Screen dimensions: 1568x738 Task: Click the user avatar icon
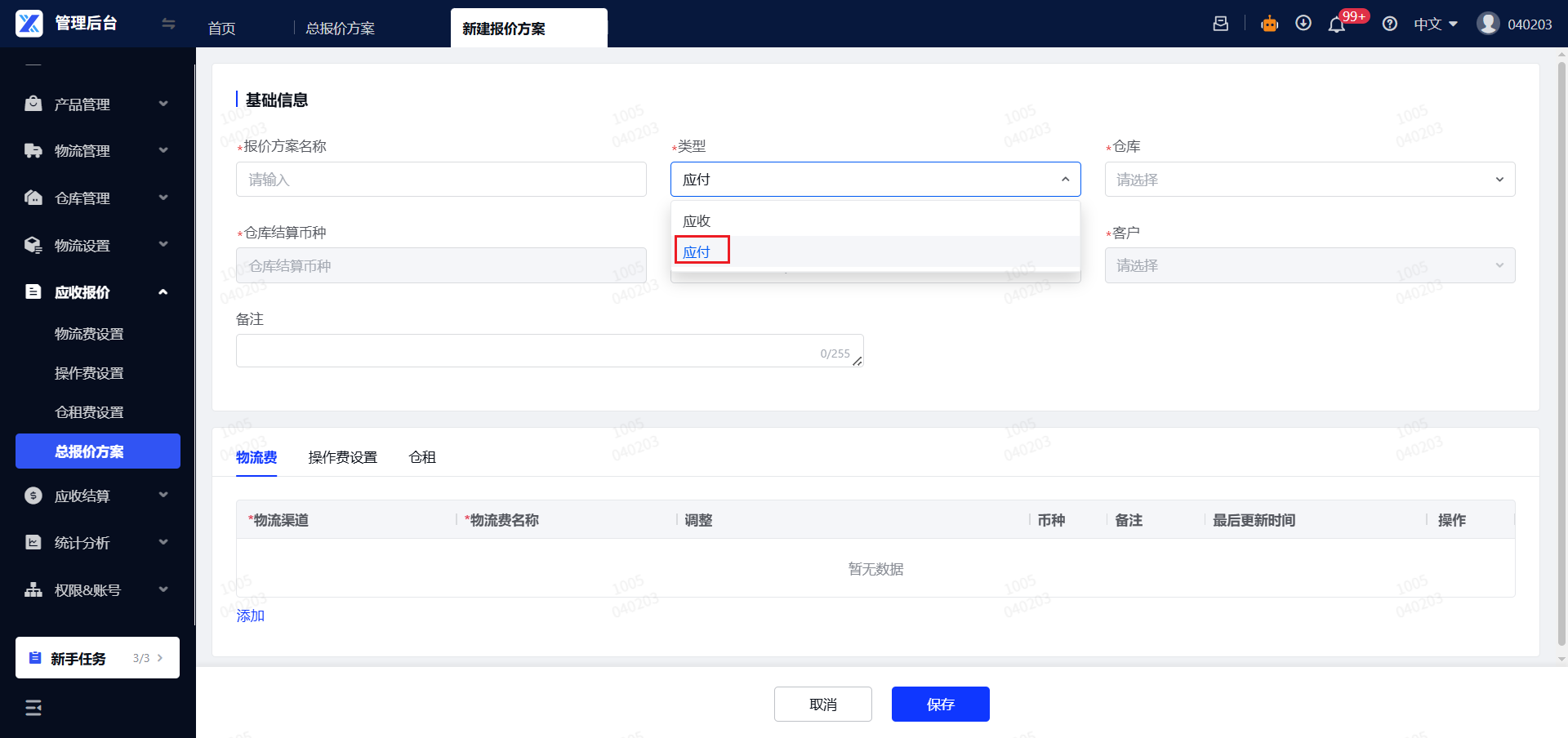coord(1488,24)
